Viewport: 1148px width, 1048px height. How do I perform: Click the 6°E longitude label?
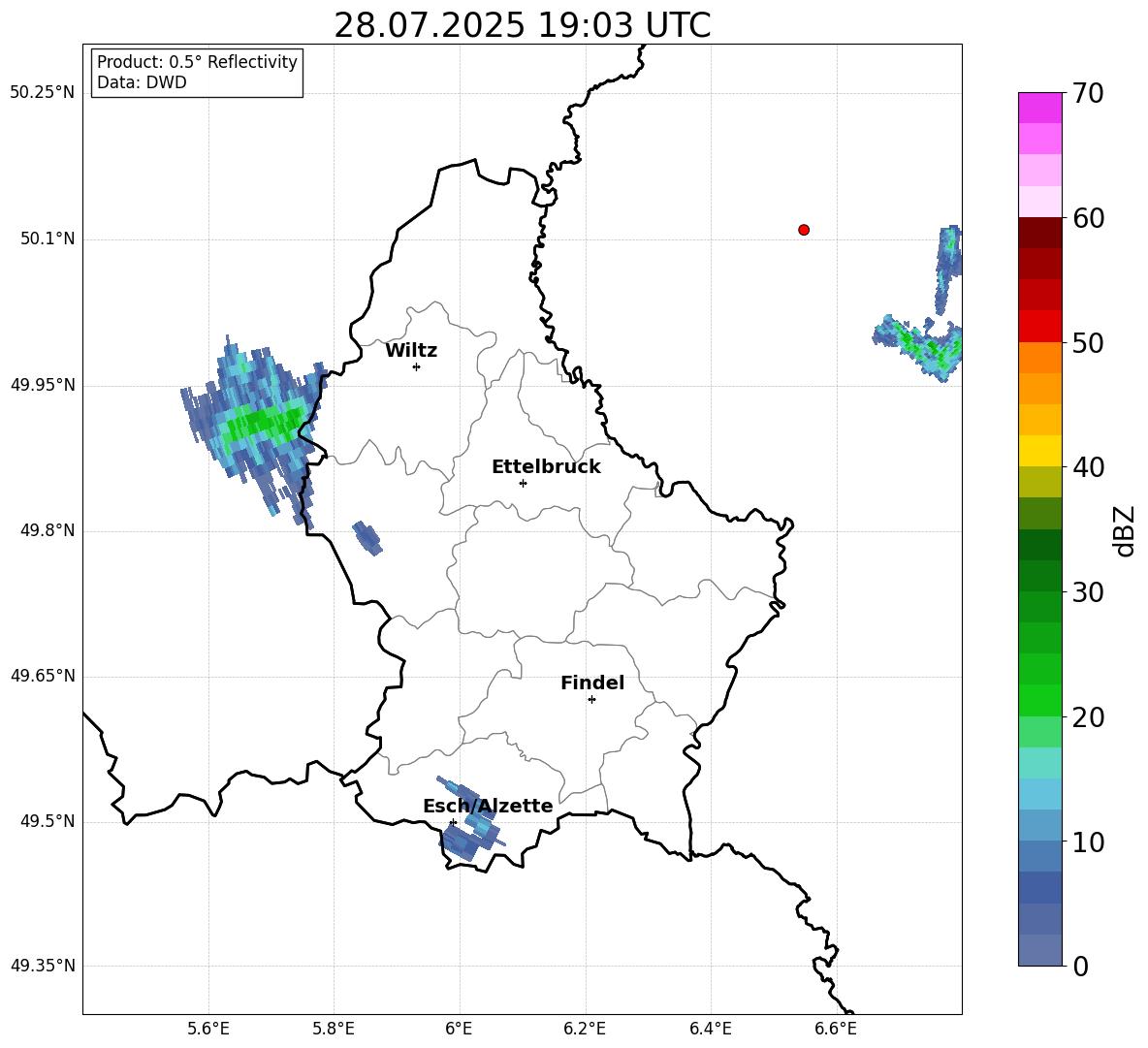click(x=459, y=1029)
